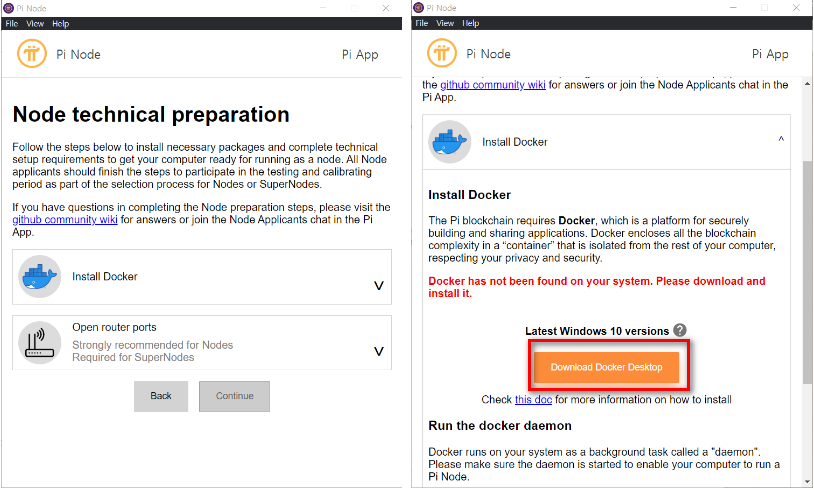
Task: Click Pi App link in right window header
Action: coord(770,54)
